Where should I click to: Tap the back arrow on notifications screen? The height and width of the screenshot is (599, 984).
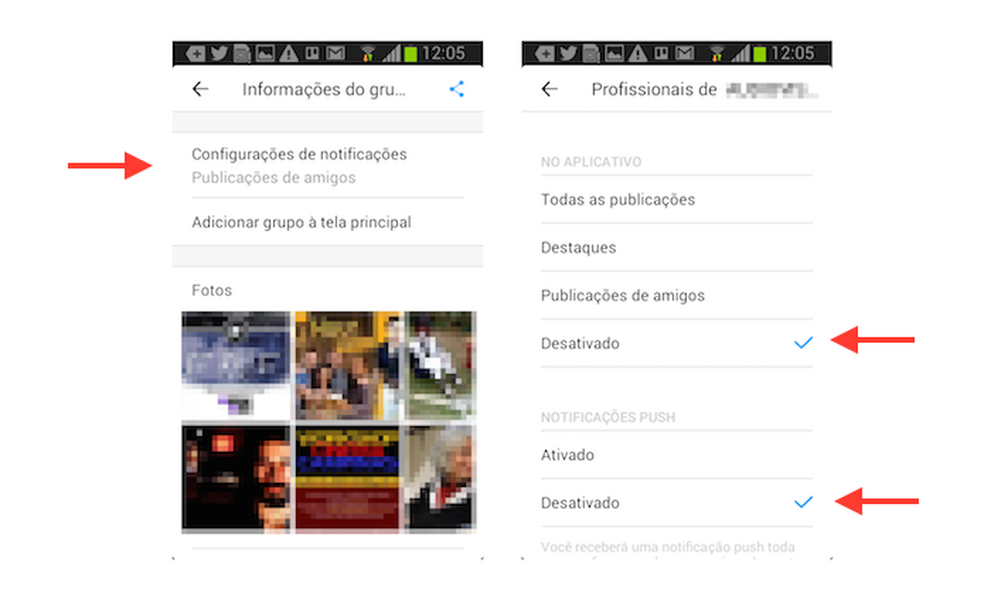548,89
